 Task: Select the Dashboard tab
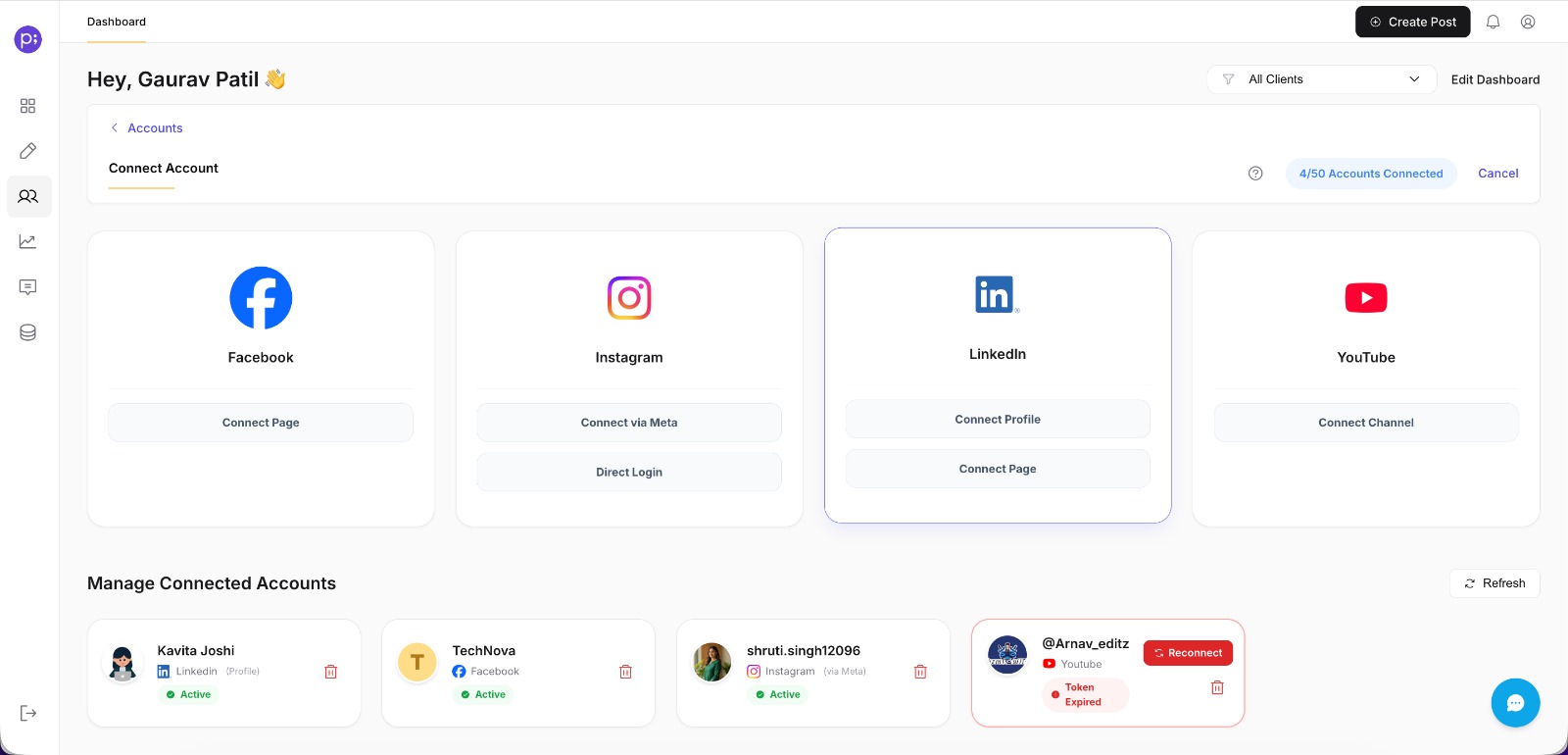click(x=117, y=22)
